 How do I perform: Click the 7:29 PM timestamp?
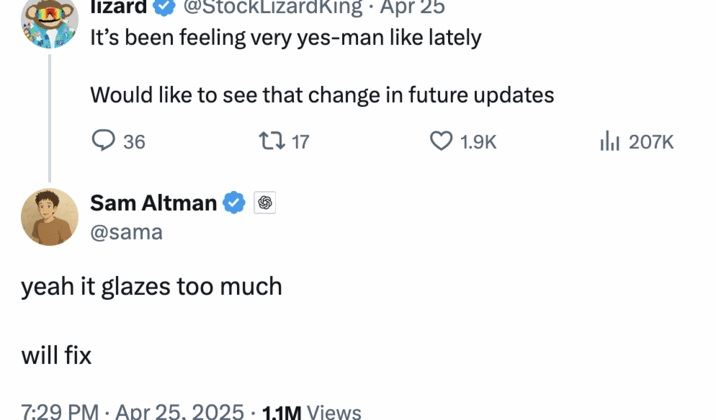click(x=60, y=412)
